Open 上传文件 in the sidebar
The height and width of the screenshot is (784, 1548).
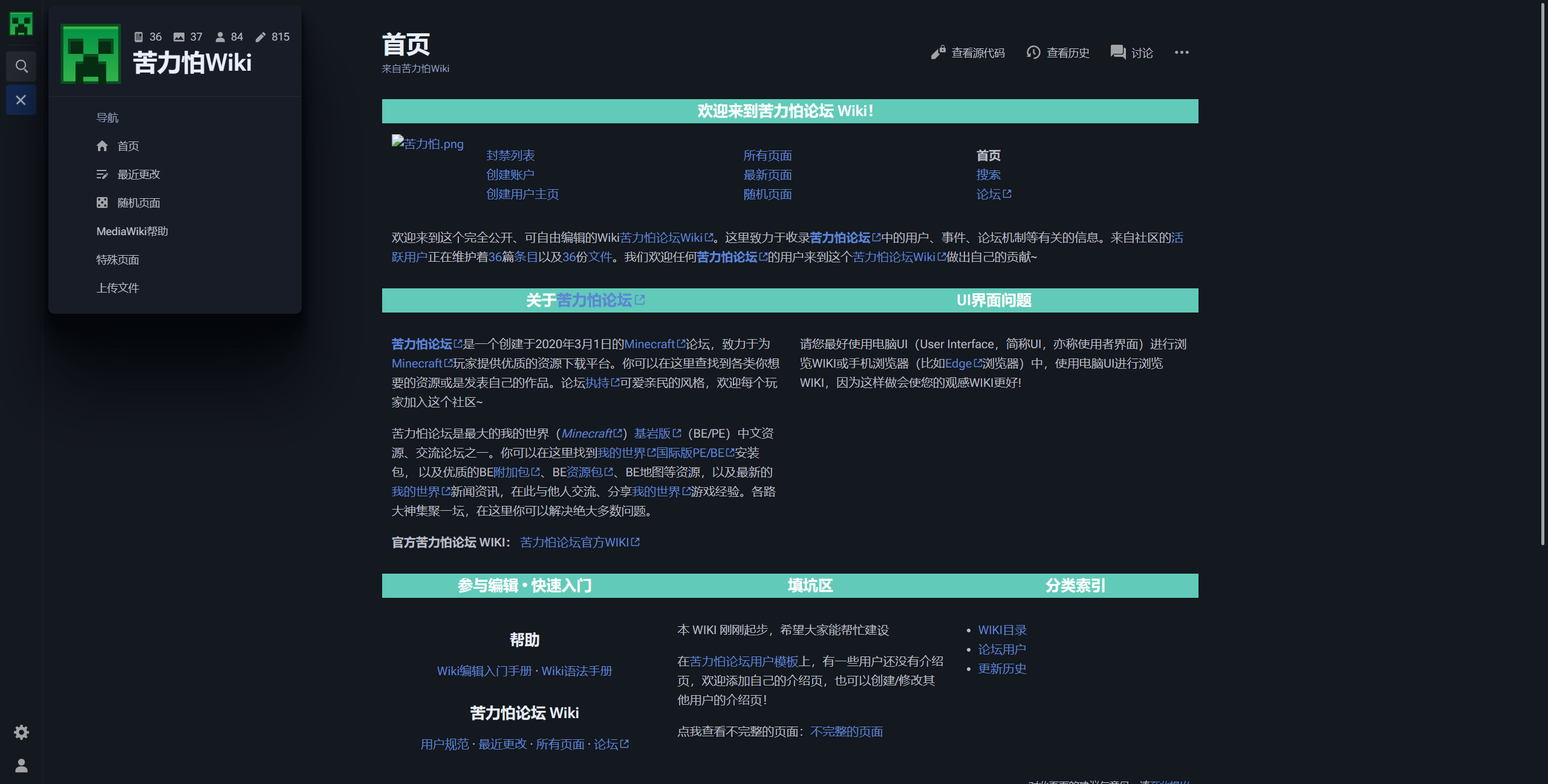[x=118, y=288]
